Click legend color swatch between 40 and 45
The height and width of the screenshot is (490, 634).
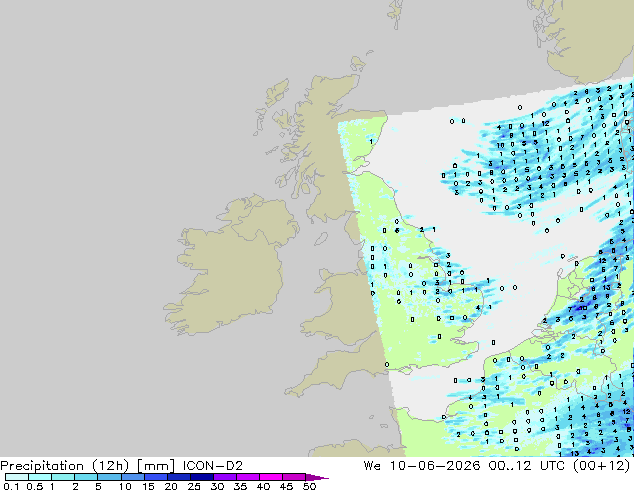pyautogui.click(x=271, y=477)
